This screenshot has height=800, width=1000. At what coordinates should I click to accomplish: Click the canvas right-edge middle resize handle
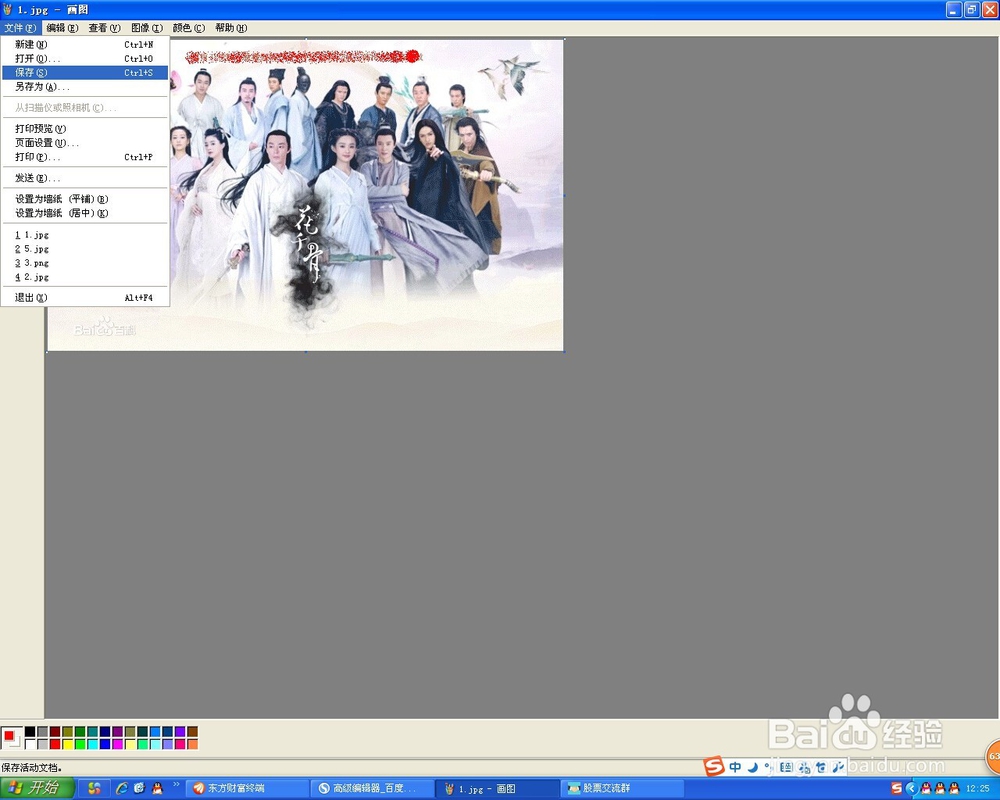pyautogui.click(x=564, y=195)
